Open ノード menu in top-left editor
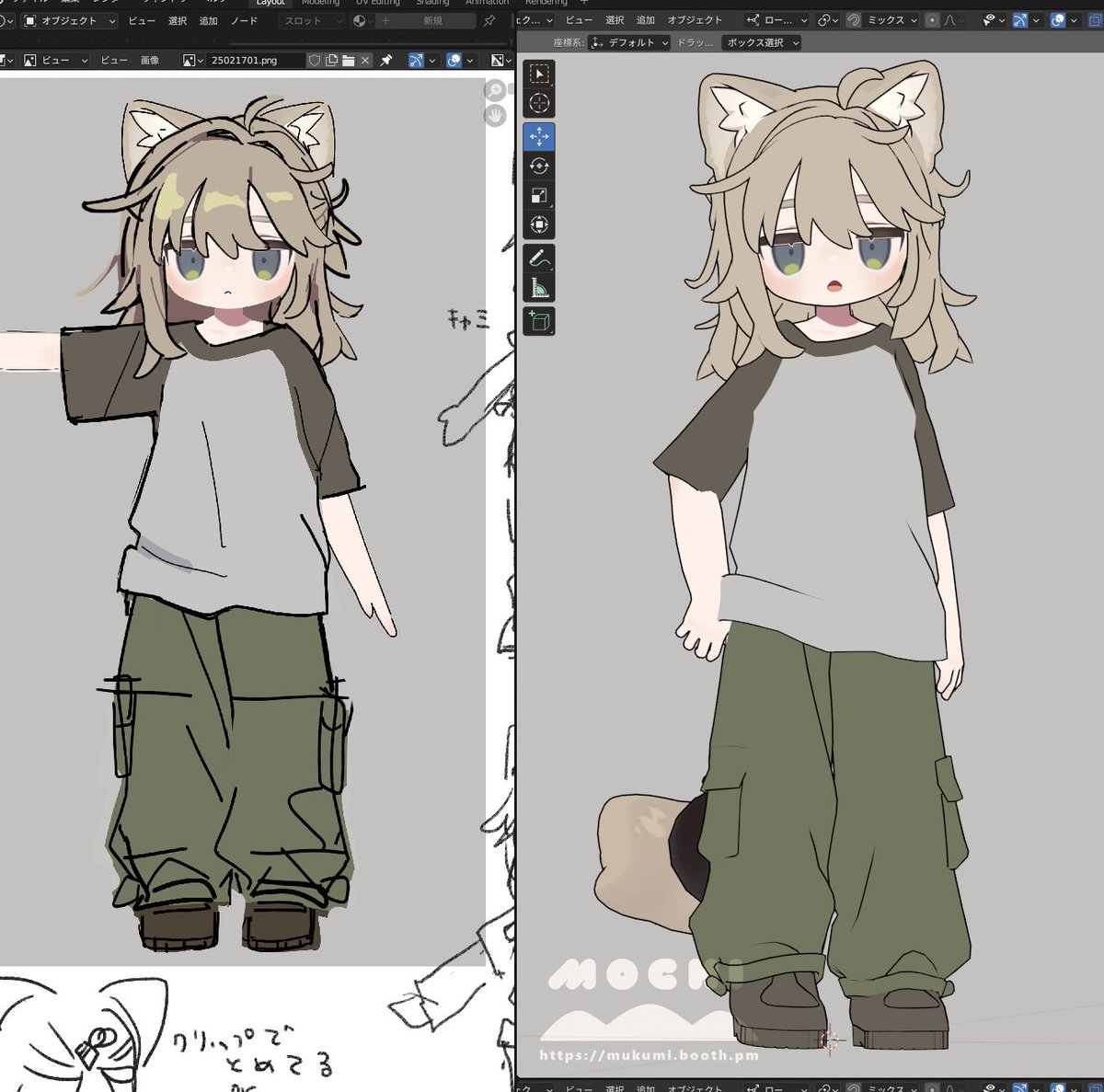The height and width of the screenshot is (1092, 1104). click(244, 20)
